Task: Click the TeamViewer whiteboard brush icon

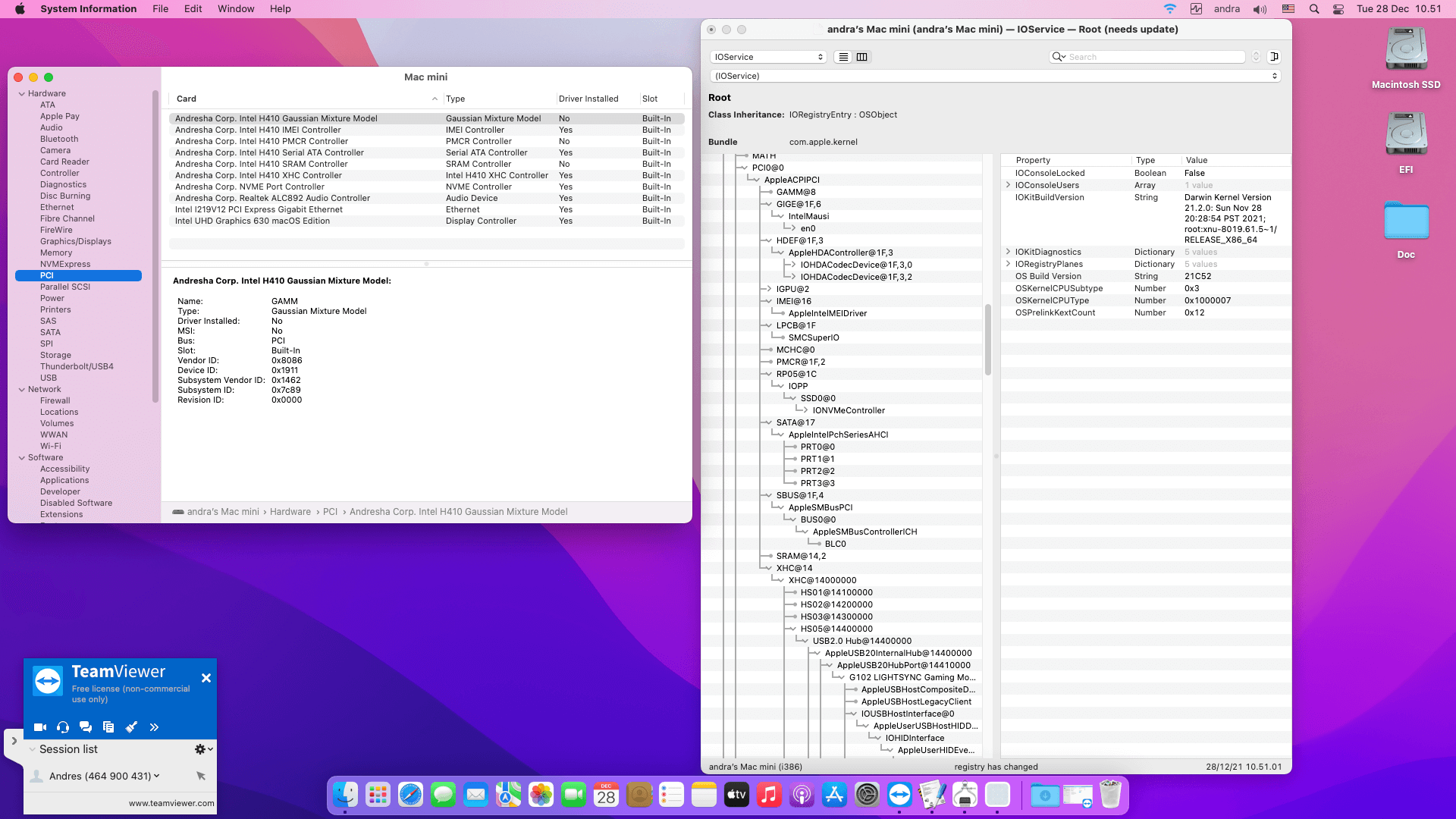Action: pos(131,727)
